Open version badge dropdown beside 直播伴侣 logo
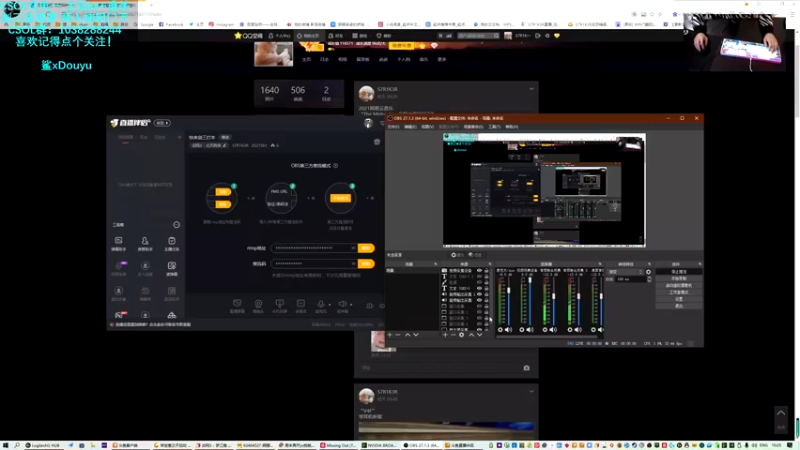This screenshot has height=450, width=800. tap(162, 123)
